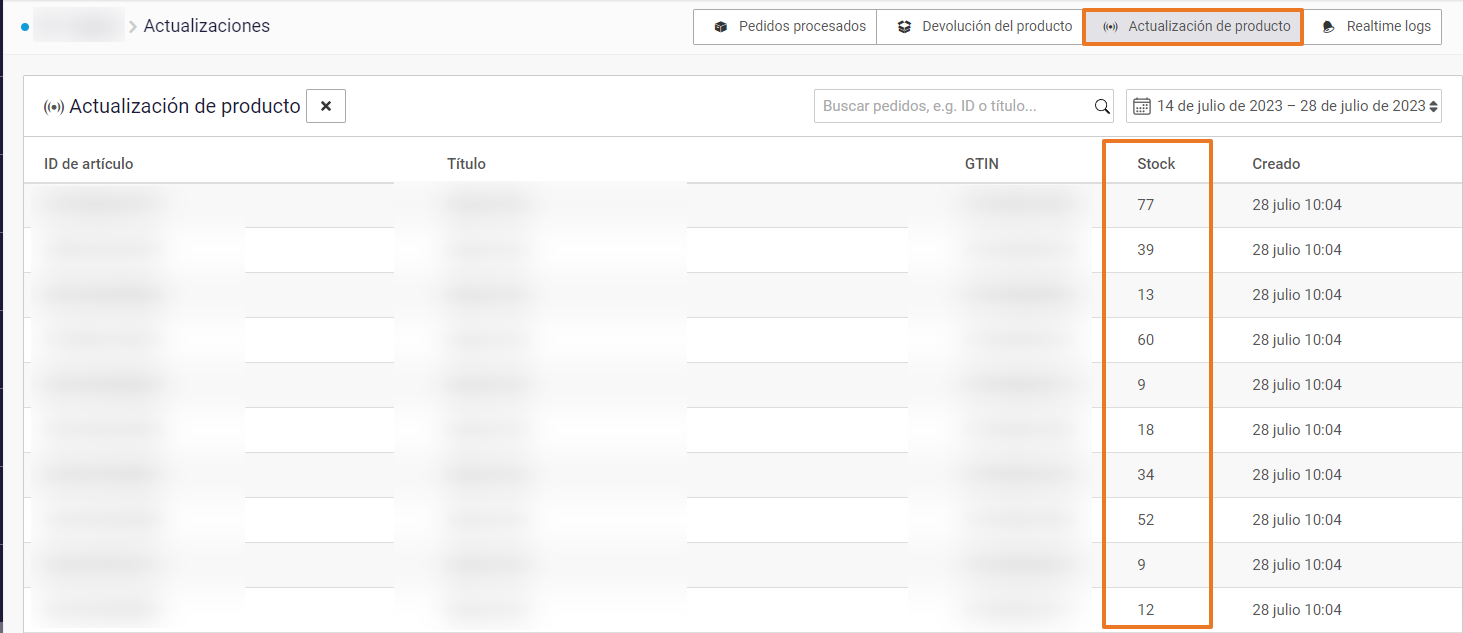Click the magnifying glass search icon
1463x633 pixels.
coord(1102,106)
